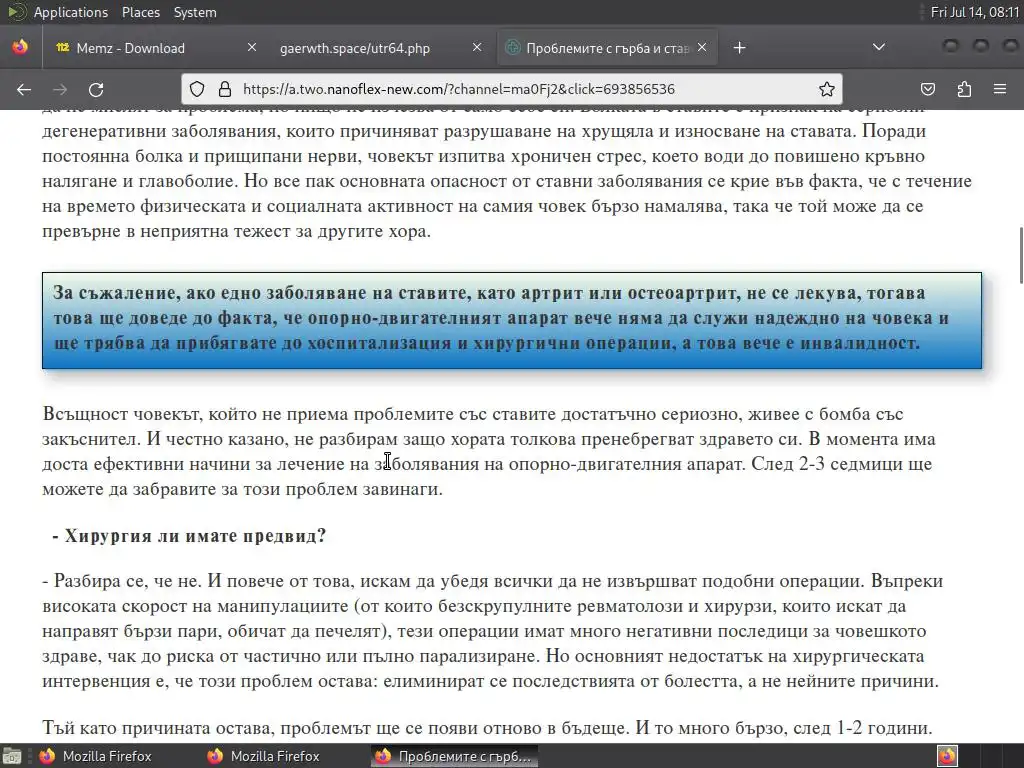Click the desktop logo icon in top panel
This screenshot has width=1024, height=768.
tap(16, 12)
